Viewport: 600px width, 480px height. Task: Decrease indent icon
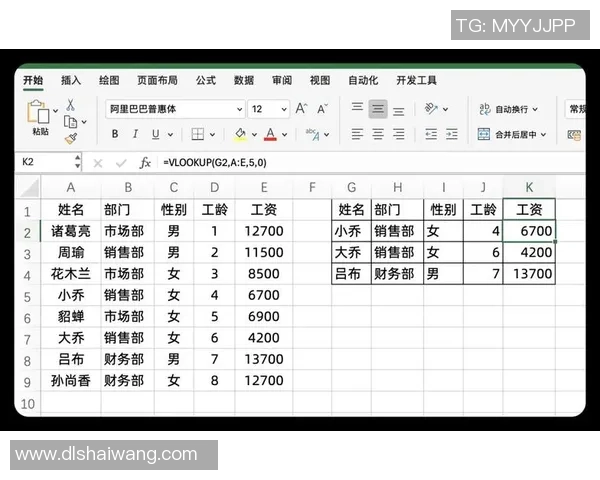click(431, 134)
